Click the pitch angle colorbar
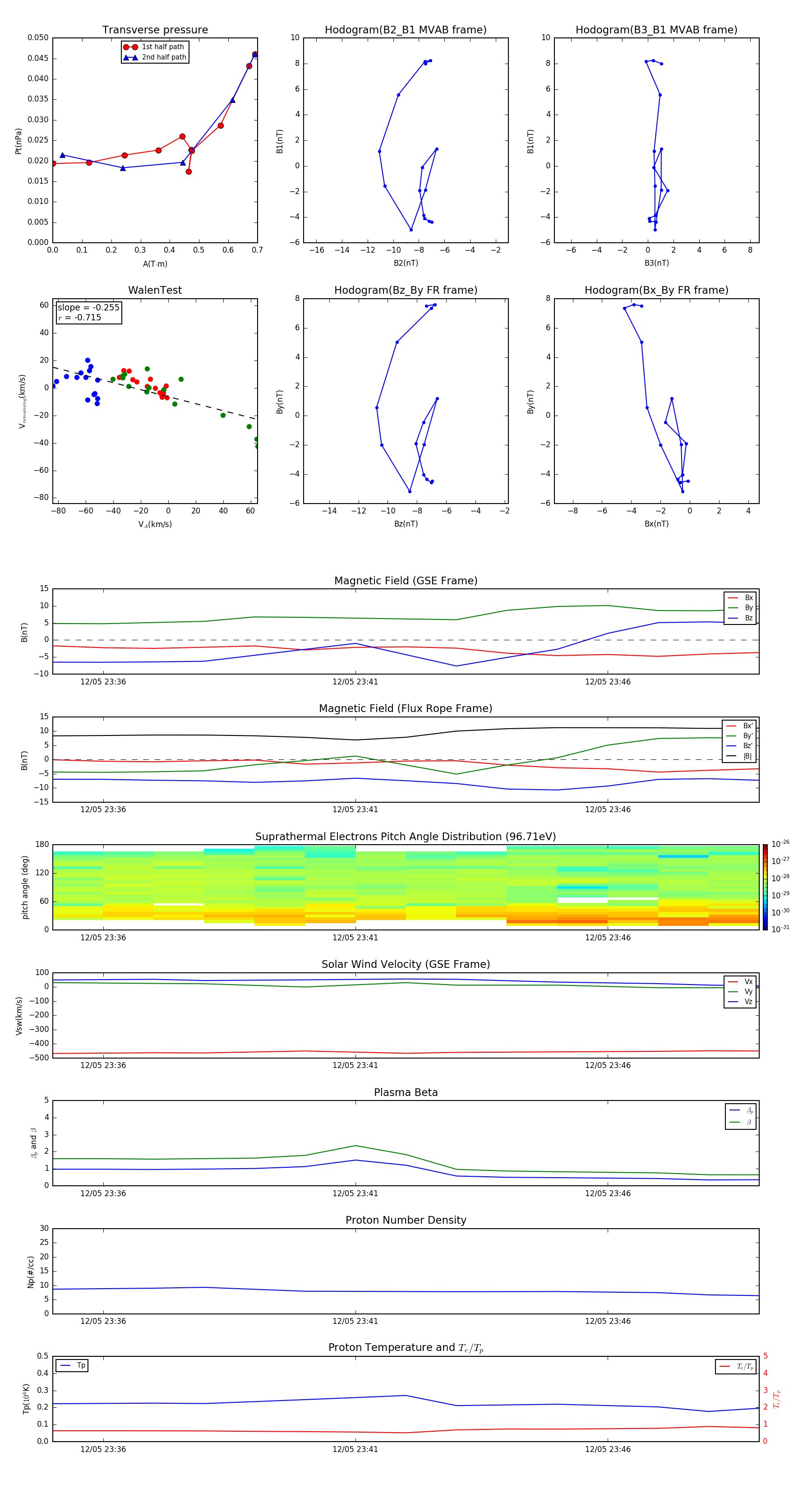Viewport: 812px width, 1489px height. [x=765, y=887]
